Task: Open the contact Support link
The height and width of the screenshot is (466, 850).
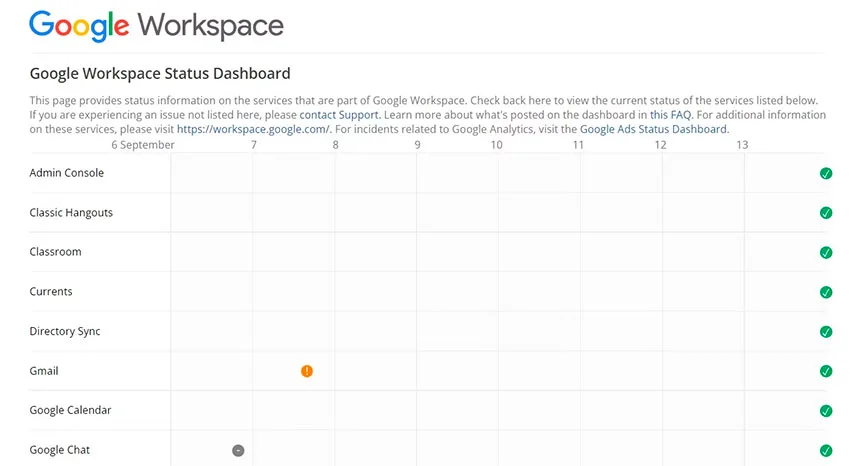Action: [x=339, y=115]
